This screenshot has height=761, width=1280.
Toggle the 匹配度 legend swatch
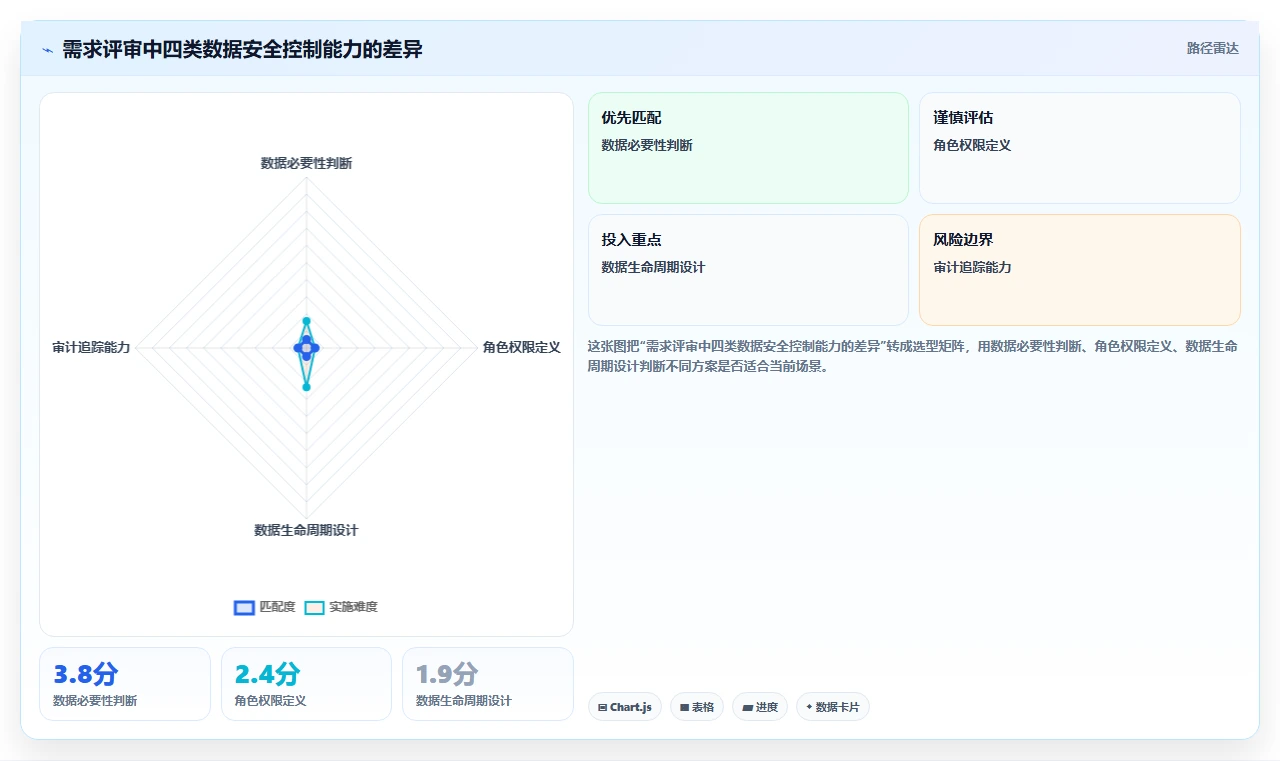coord(244,607)
